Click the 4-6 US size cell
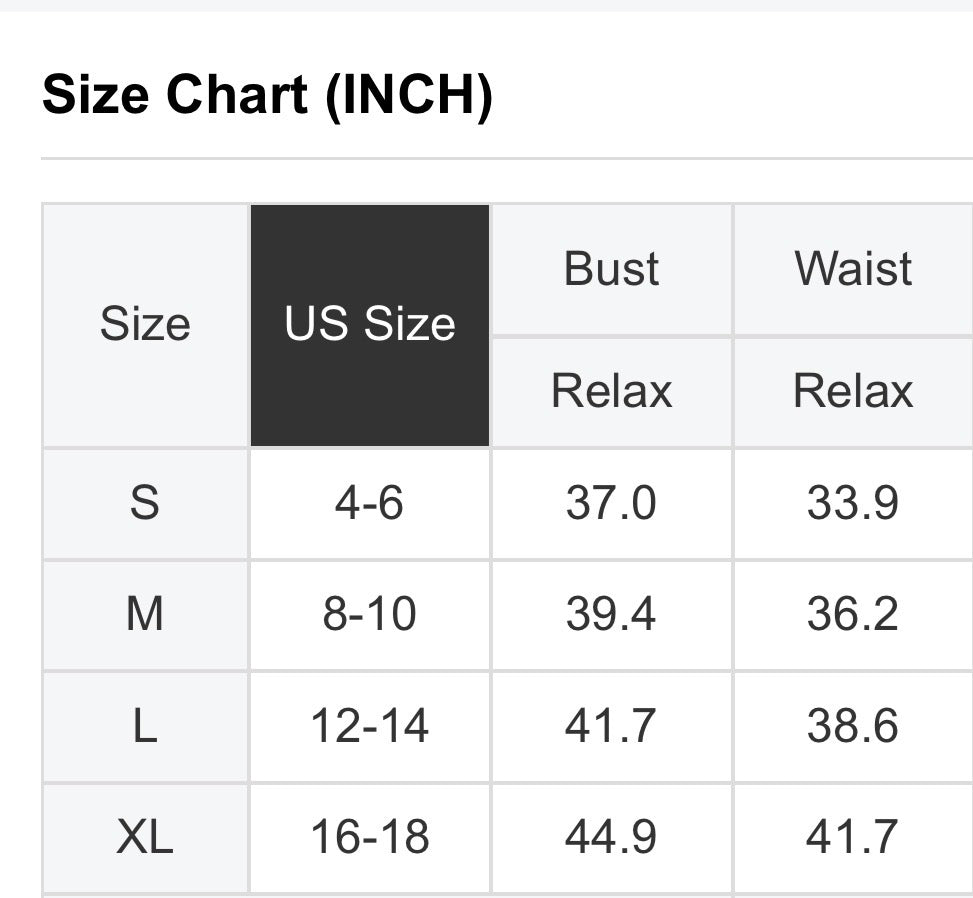The width and height of the screenshot is (973, 898). pyautogui.click(x=370, y=502)
